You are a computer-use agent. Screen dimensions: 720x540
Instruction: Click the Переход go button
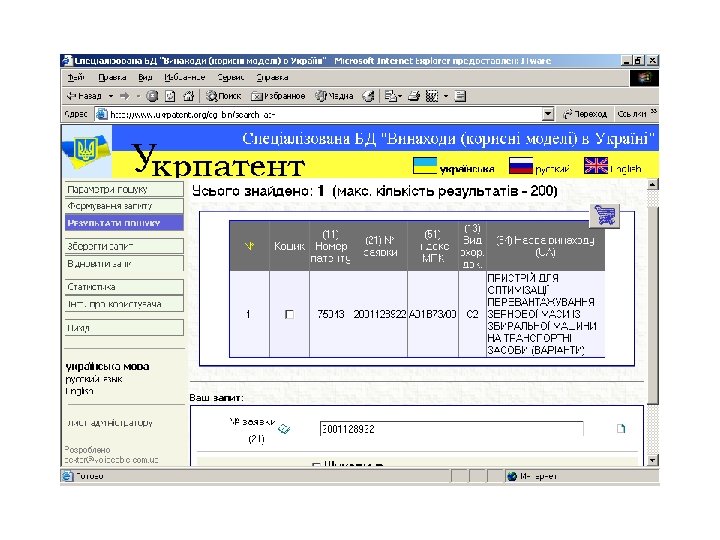point(585,114)
